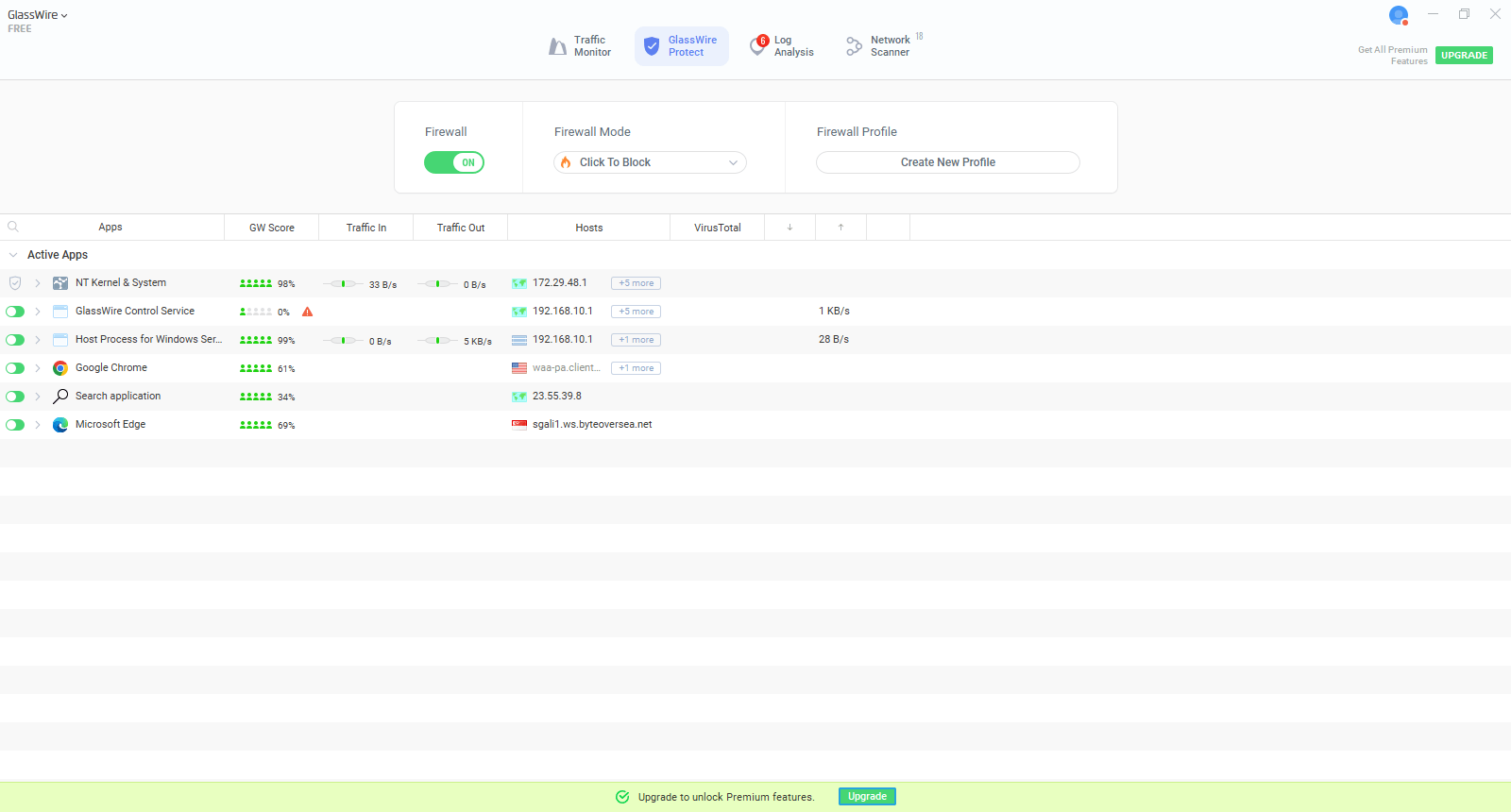Click the Get All Premium Features text

[x=1393, y=56]
